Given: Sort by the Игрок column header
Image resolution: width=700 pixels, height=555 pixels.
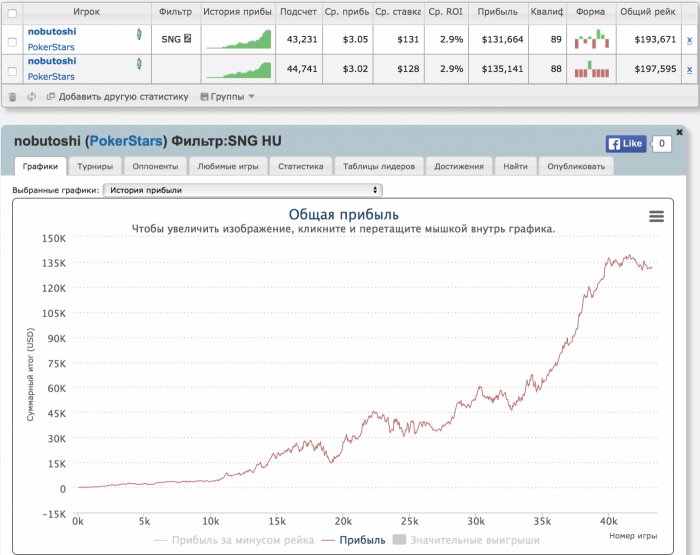Looking at the screenshot, I should tap(87, 12).
